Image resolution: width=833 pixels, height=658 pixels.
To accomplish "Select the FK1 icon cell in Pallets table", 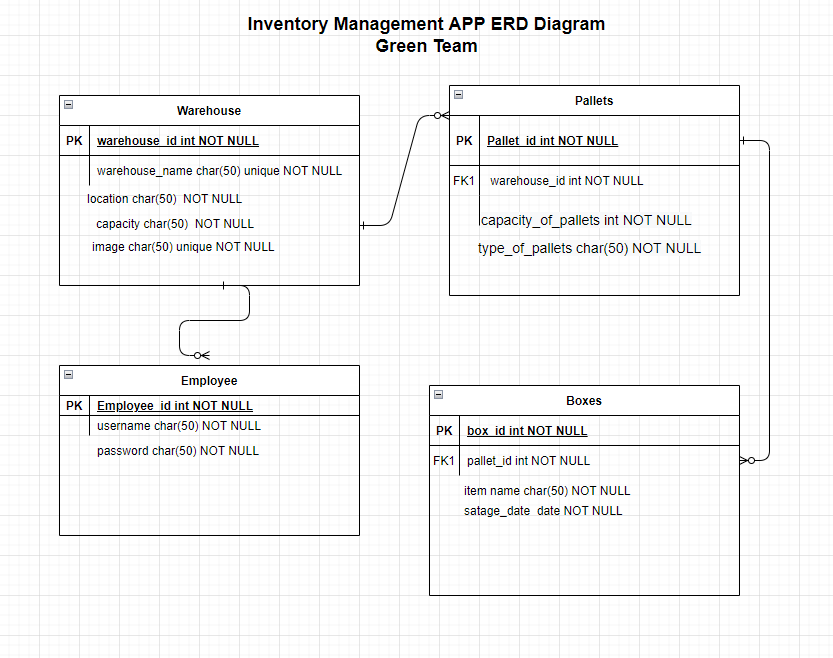I will [464, 180].
